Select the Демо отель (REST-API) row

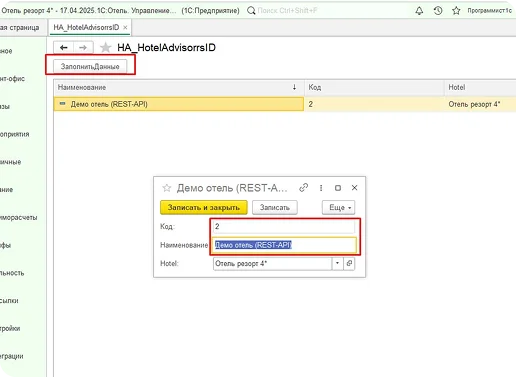pos(178,104)
